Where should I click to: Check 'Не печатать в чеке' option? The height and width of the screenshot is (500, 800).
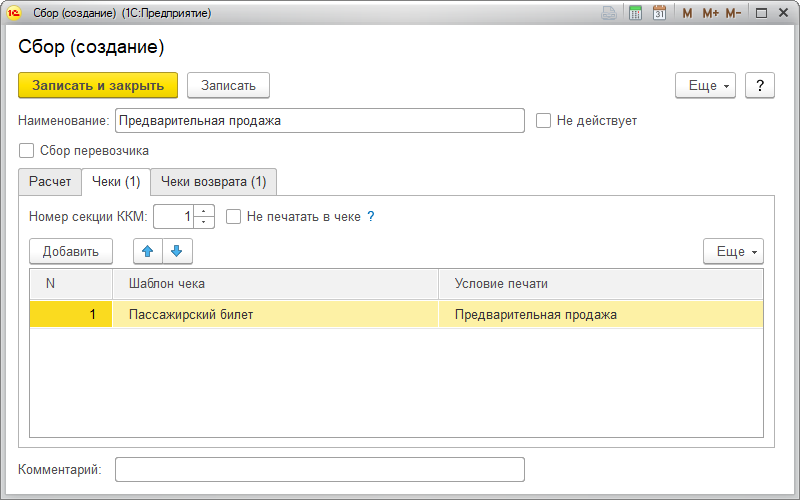tap(234, 216)
